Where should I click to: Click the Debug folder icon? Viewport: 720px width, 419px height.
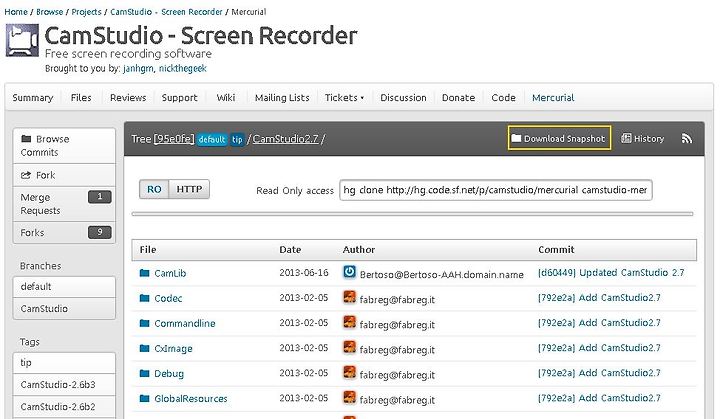[145, 373]
